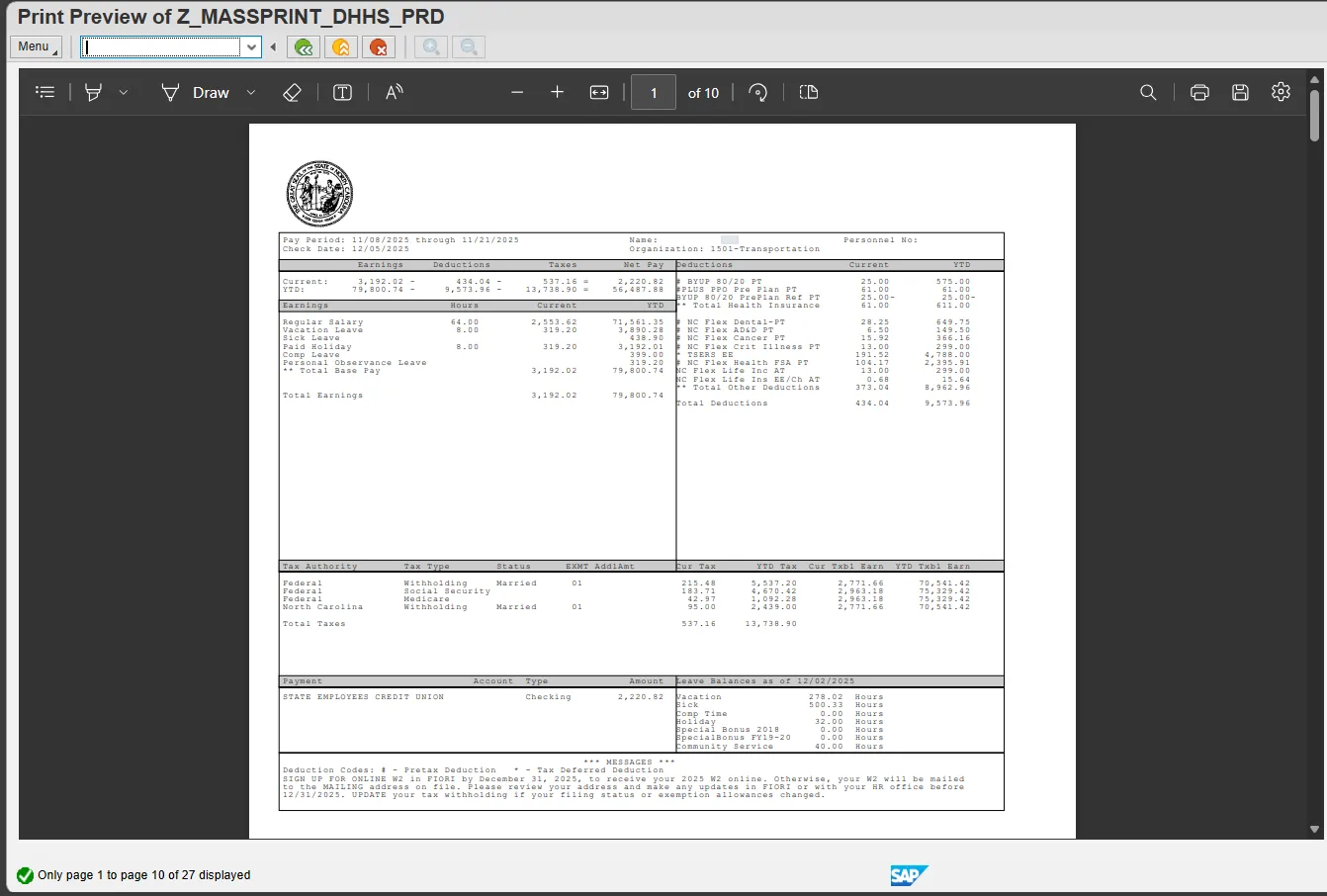
Task: Toggle Fit to width
Action: [599, 92]
